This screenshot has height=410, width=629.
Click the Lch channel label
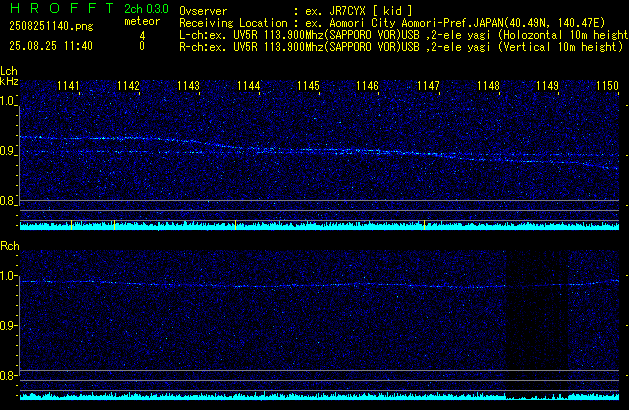tap(9, 71)
